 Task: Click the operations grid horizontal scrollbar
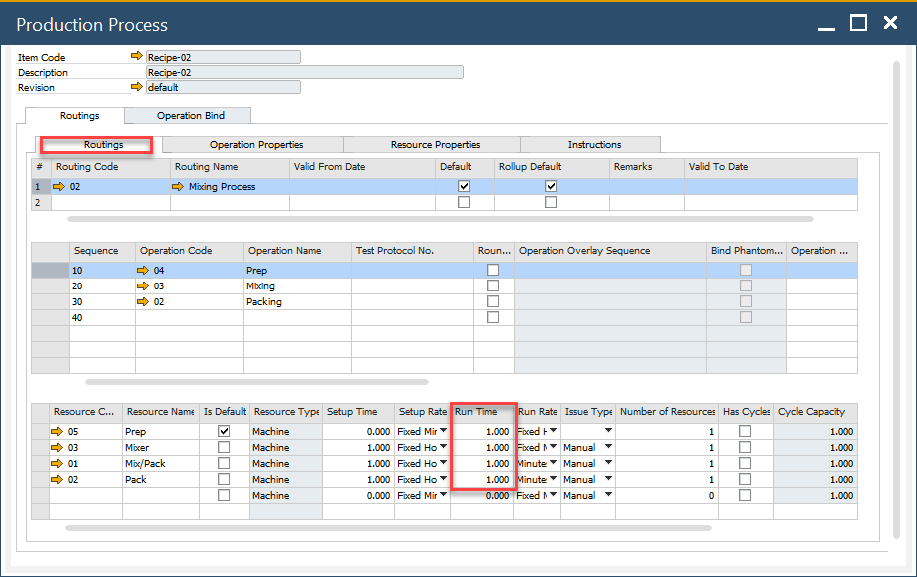coord(256,381)
